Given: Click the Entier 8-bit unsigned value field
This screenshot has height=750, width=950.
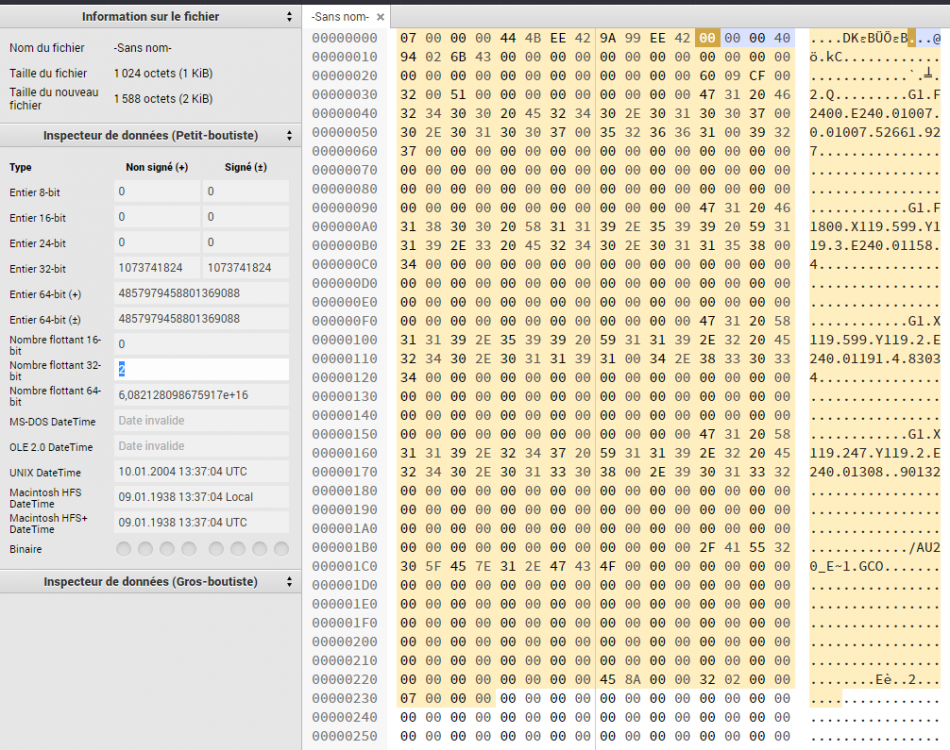Looking at the screenshot, I should point(157,191).
